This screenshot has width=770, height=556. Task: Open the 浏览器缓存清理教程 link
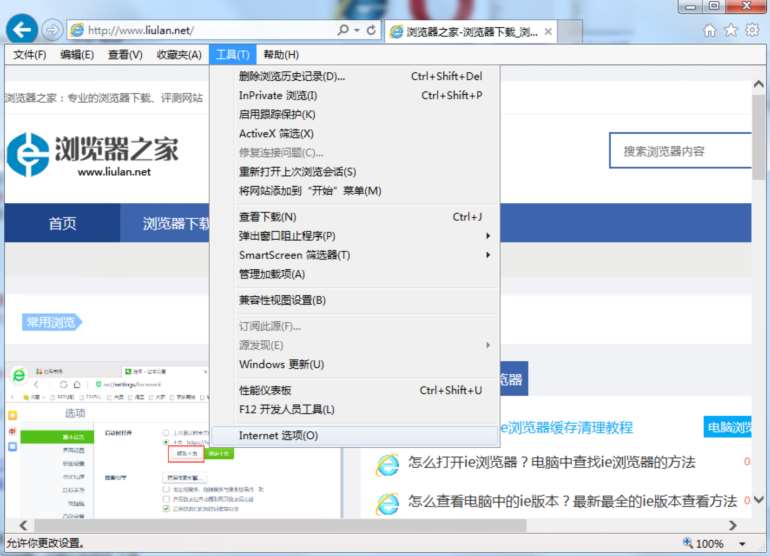pyautogui.click(x=566, y=428)
